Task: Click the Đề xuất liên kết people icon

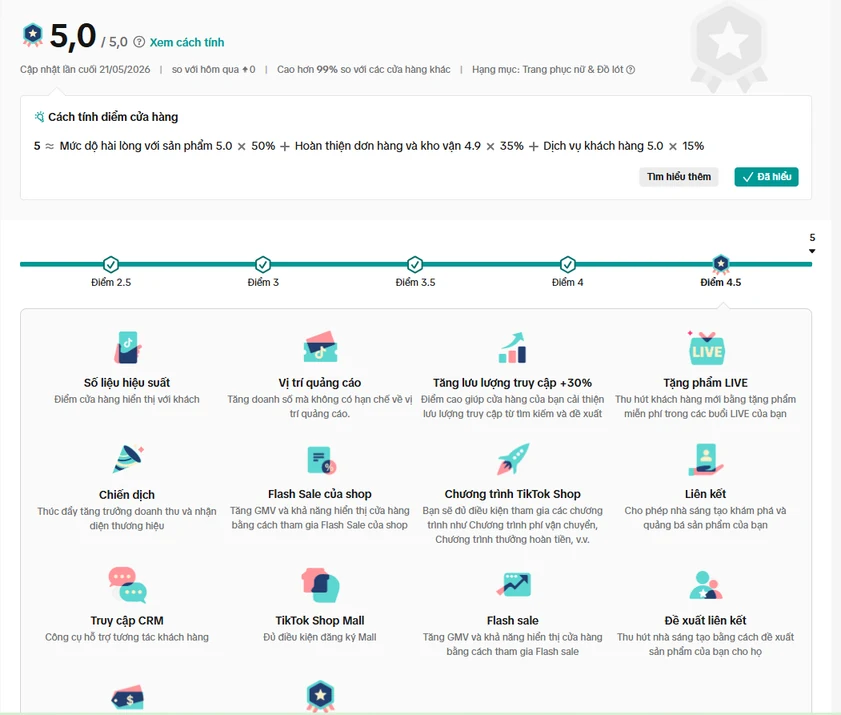Action: (x=706, y=585)
